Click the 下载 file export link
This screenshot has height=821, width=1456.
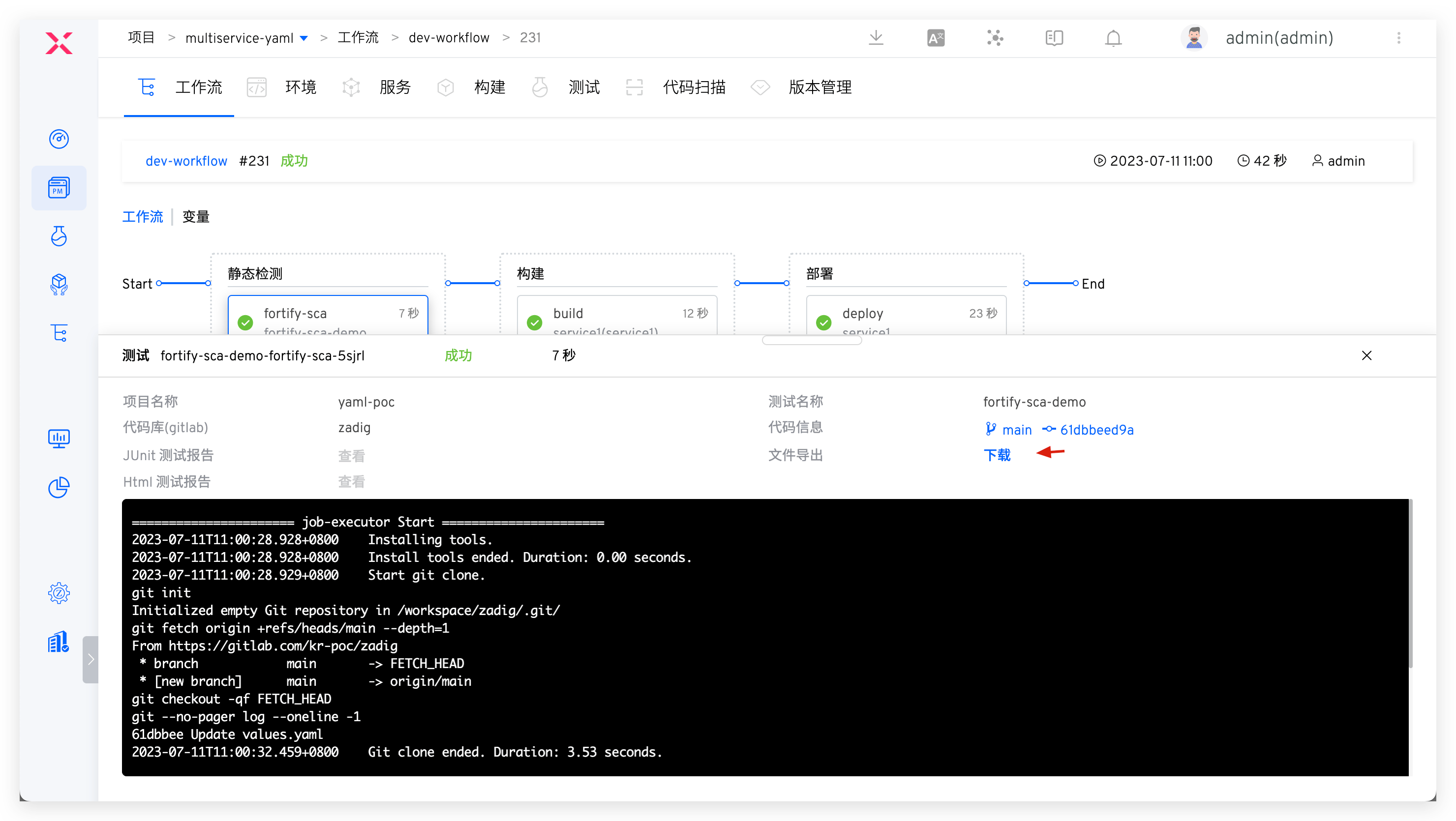pos(997,455)
